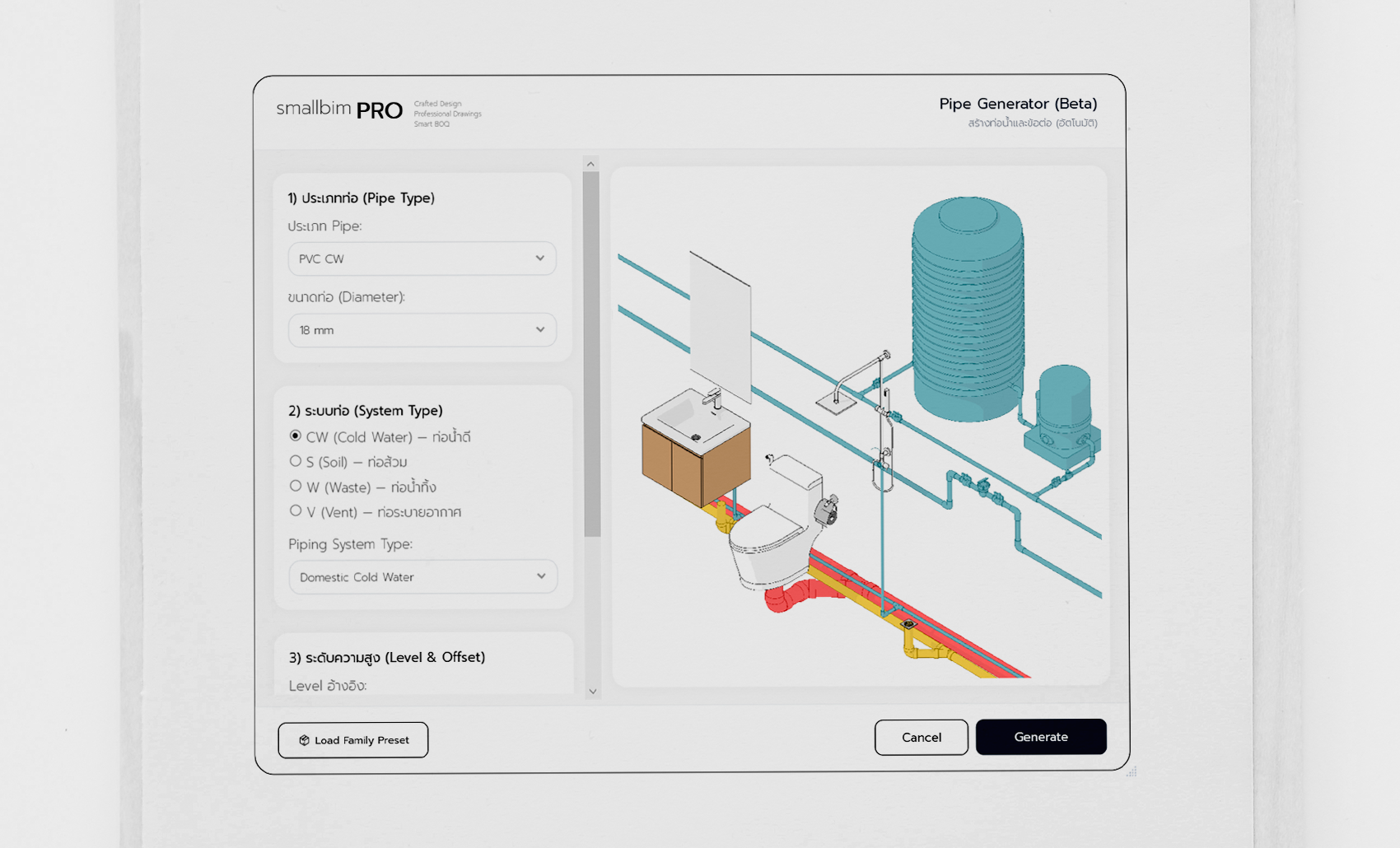Open the Domestic Cold Water dropdown
Image resolution: width=1400 pixels, height=848 pixels.
point(422,577)
